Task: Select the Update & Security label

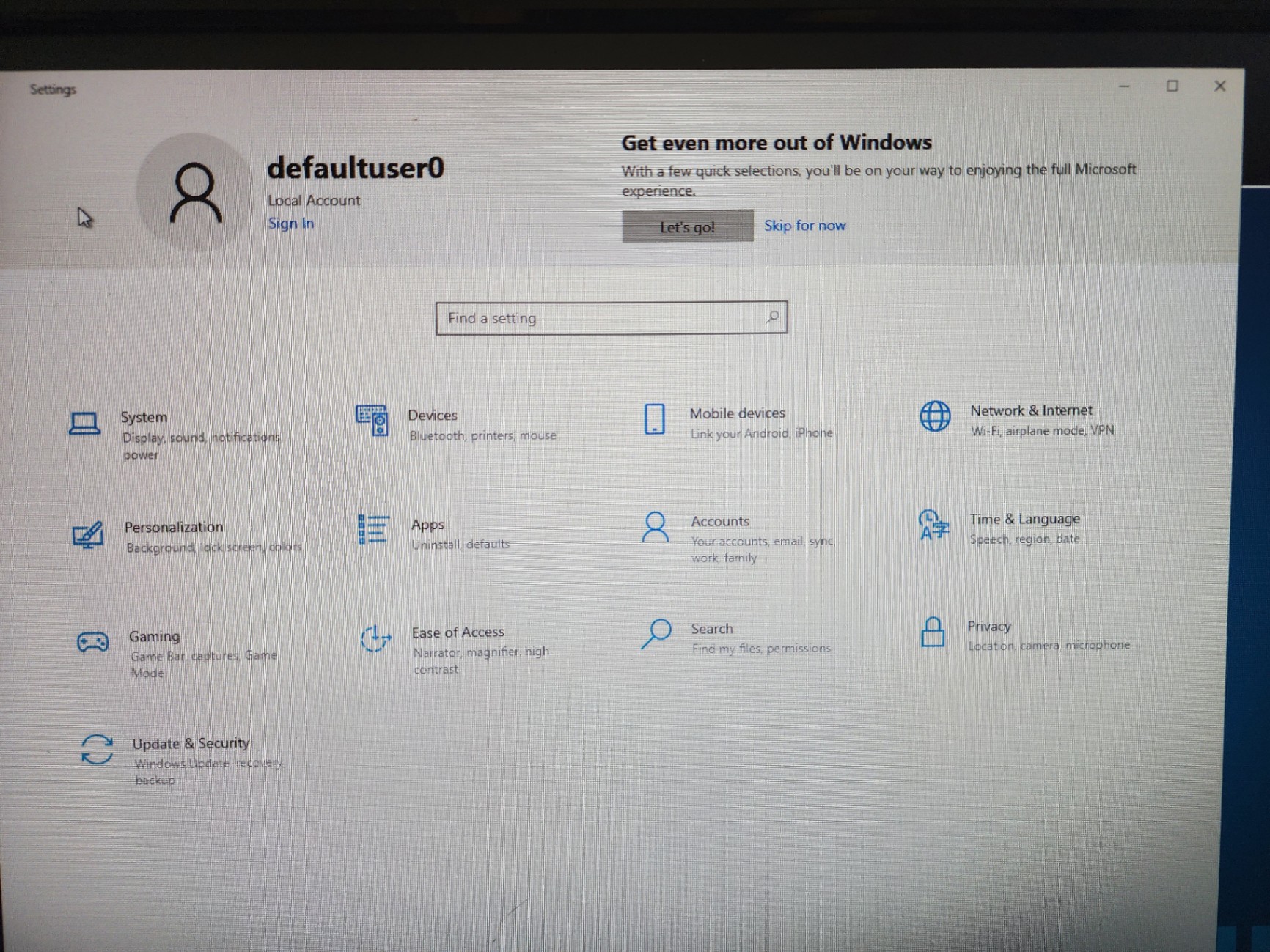Action: tap(191, 743)
